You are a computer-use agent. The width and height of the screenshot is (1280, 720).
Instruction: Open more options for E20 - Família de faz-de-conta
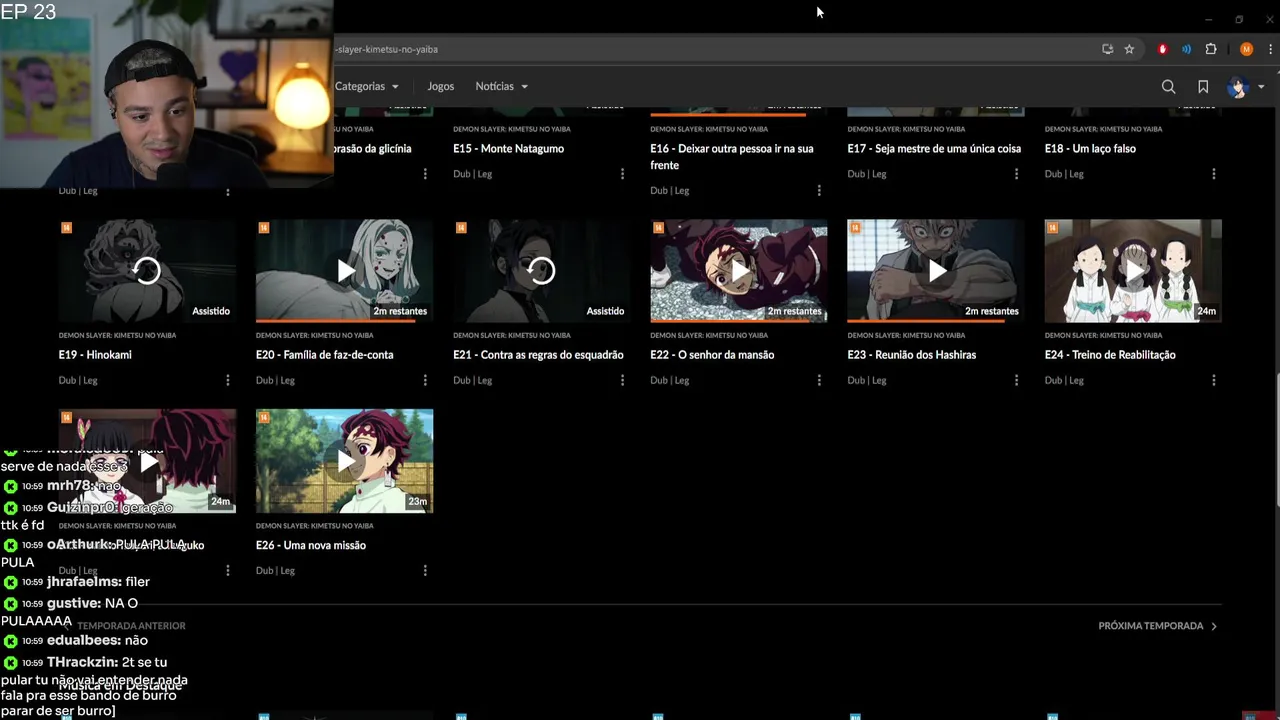[x=425, y=380]
